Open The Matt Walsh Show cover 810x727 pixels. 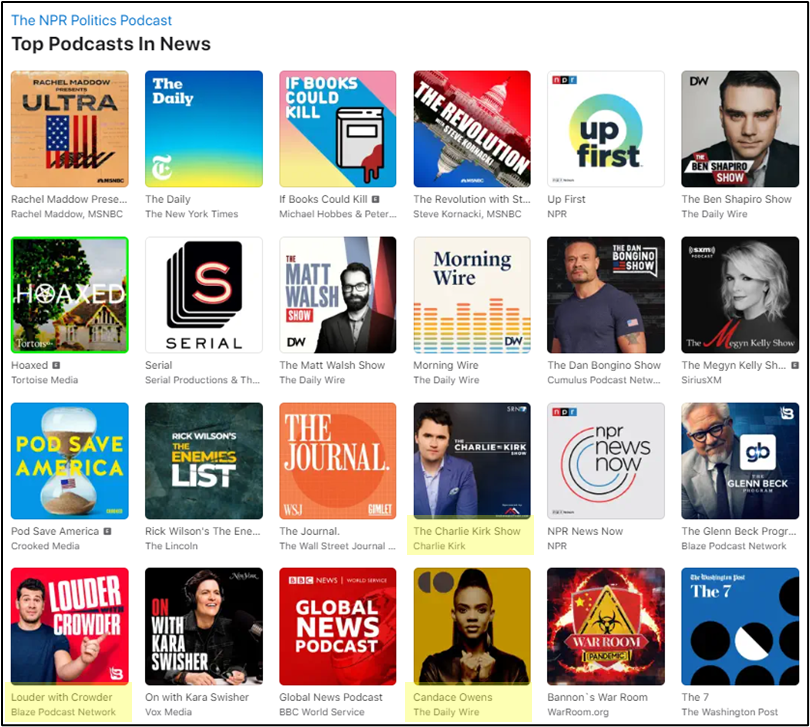[x=338, y=295]
